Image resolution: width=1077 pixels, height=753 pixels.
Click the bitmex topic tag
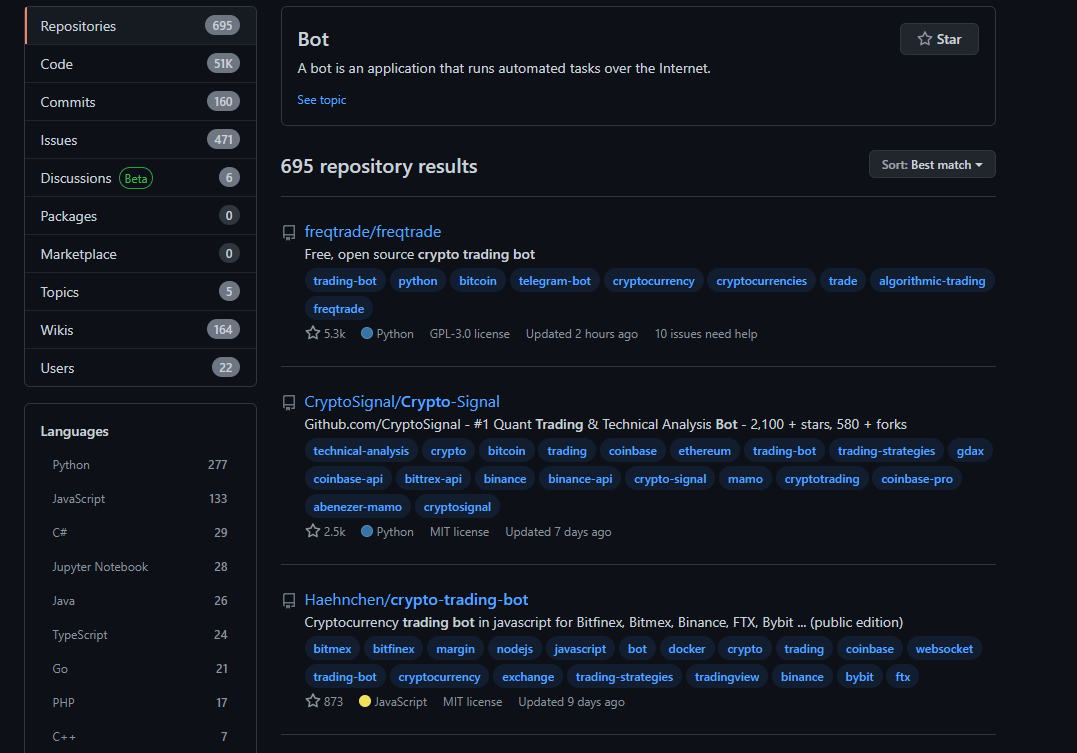coord(332,649)
